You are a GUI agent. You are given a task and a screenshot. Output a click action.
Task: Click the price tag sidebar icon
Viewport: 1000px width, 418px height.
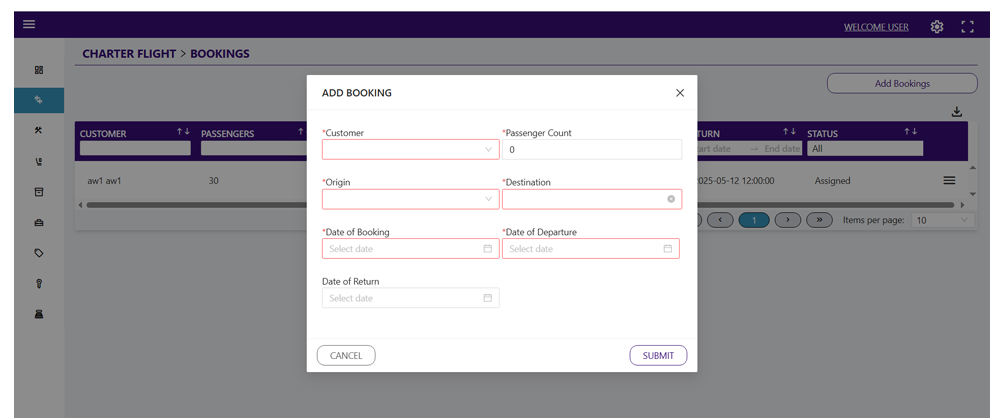click(39, 253)
